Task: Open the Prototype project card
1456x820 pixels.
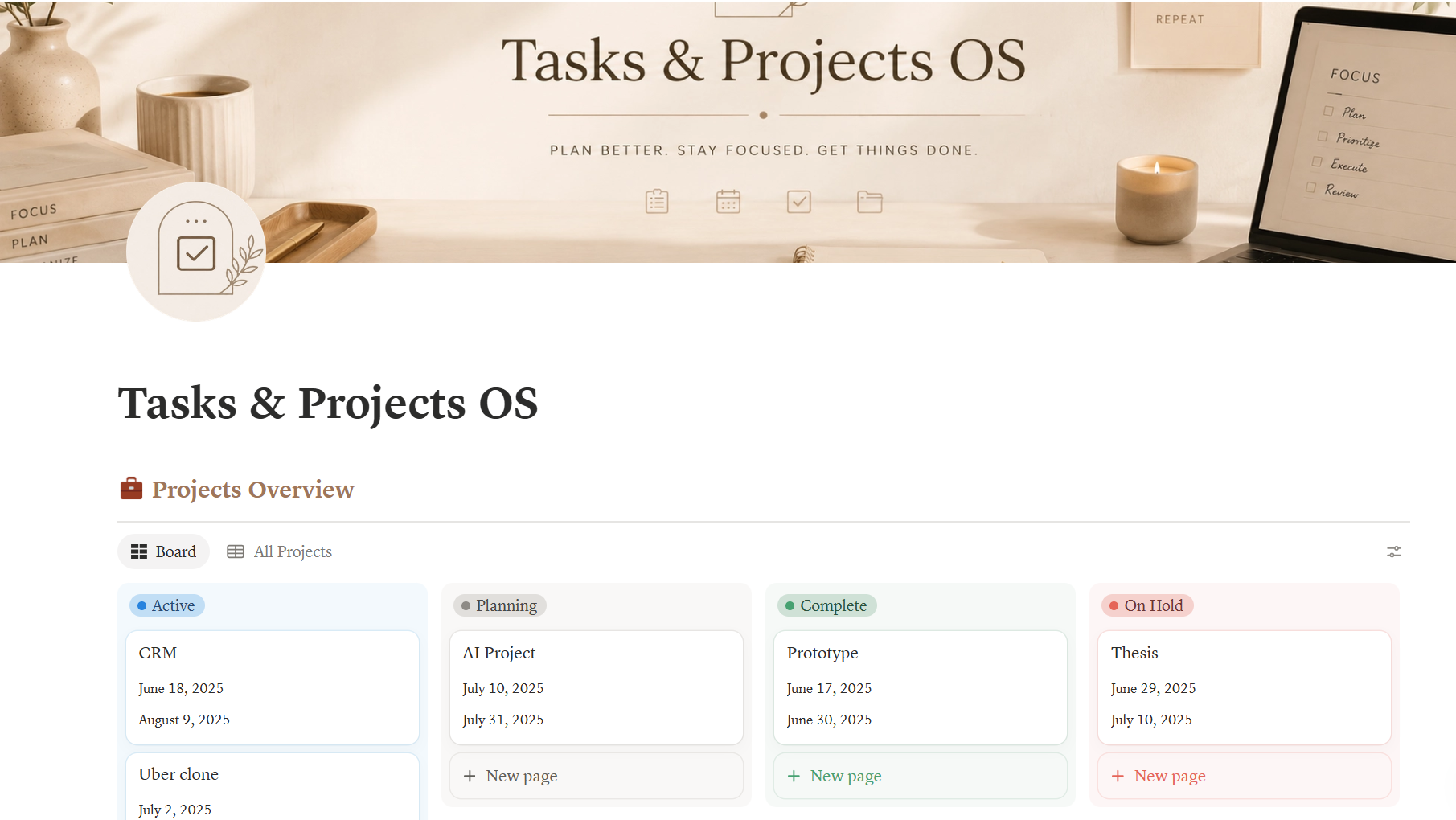Action: (x=921, y=687)
